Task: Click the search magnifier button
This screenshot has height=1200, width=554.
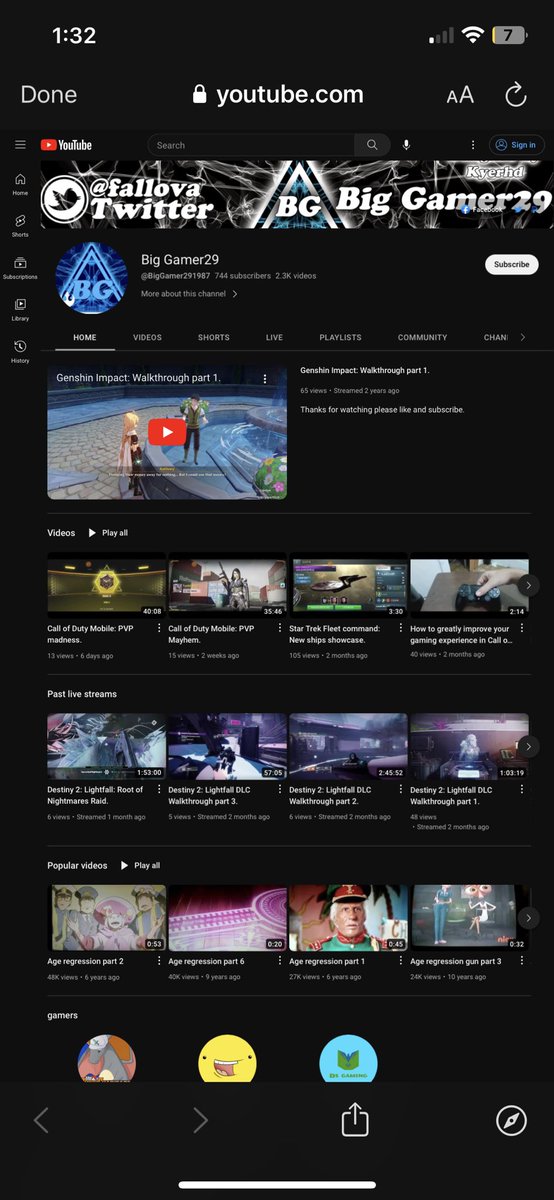Action: tap(372, 145)
